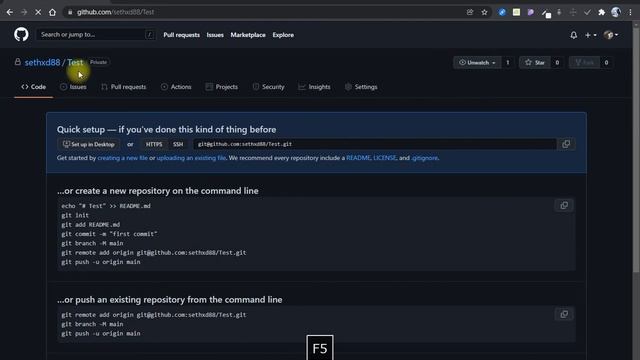Open the GitHub user avatar menu
640x360 pixels.
click(x=611, y=35)
